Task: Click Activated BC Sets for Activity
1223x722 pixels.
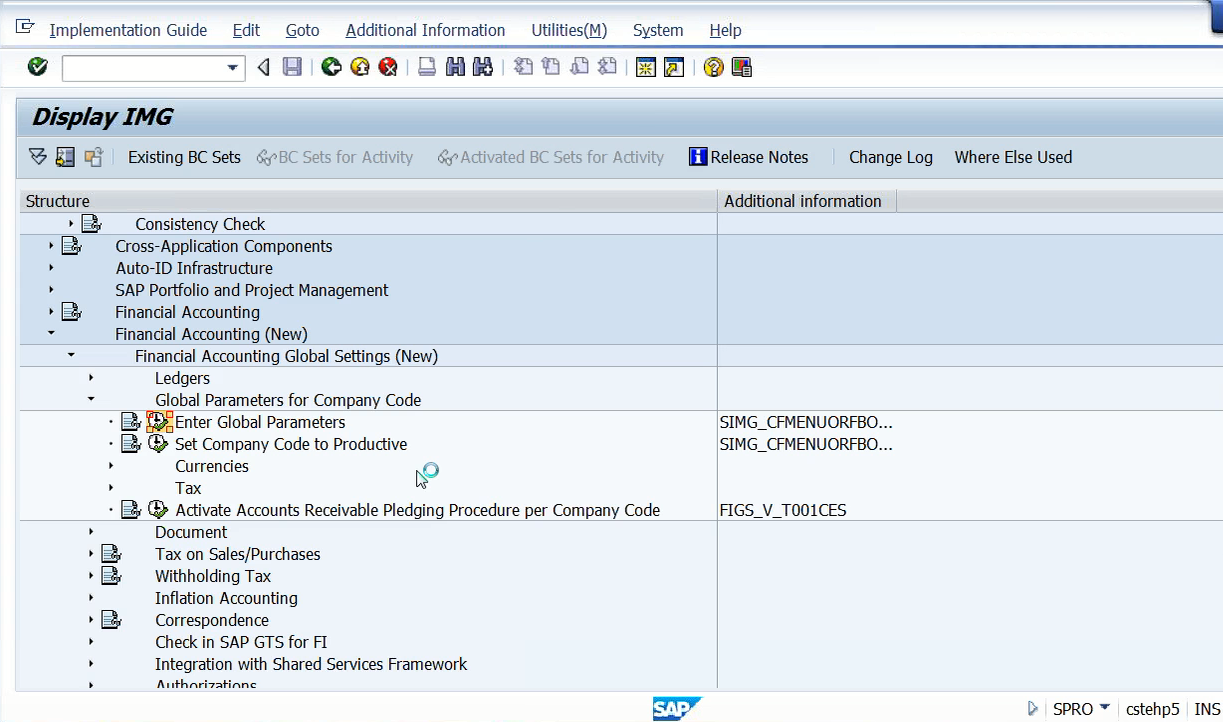Action: click(x=551, y=157)
